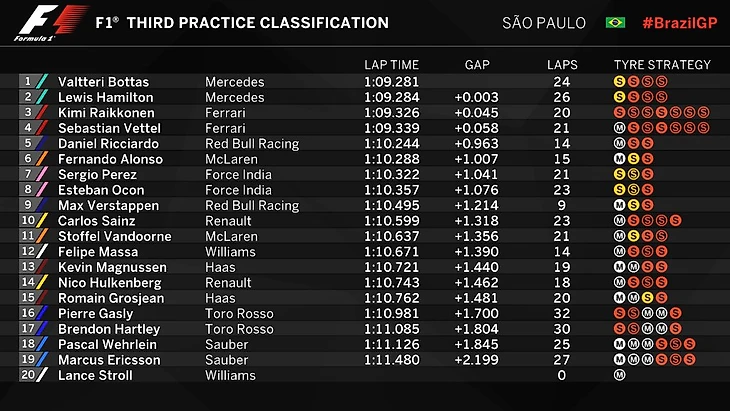Click the position 20 badge for Stroll
This screenshot has width=730, height=411.
coord(27,375)
